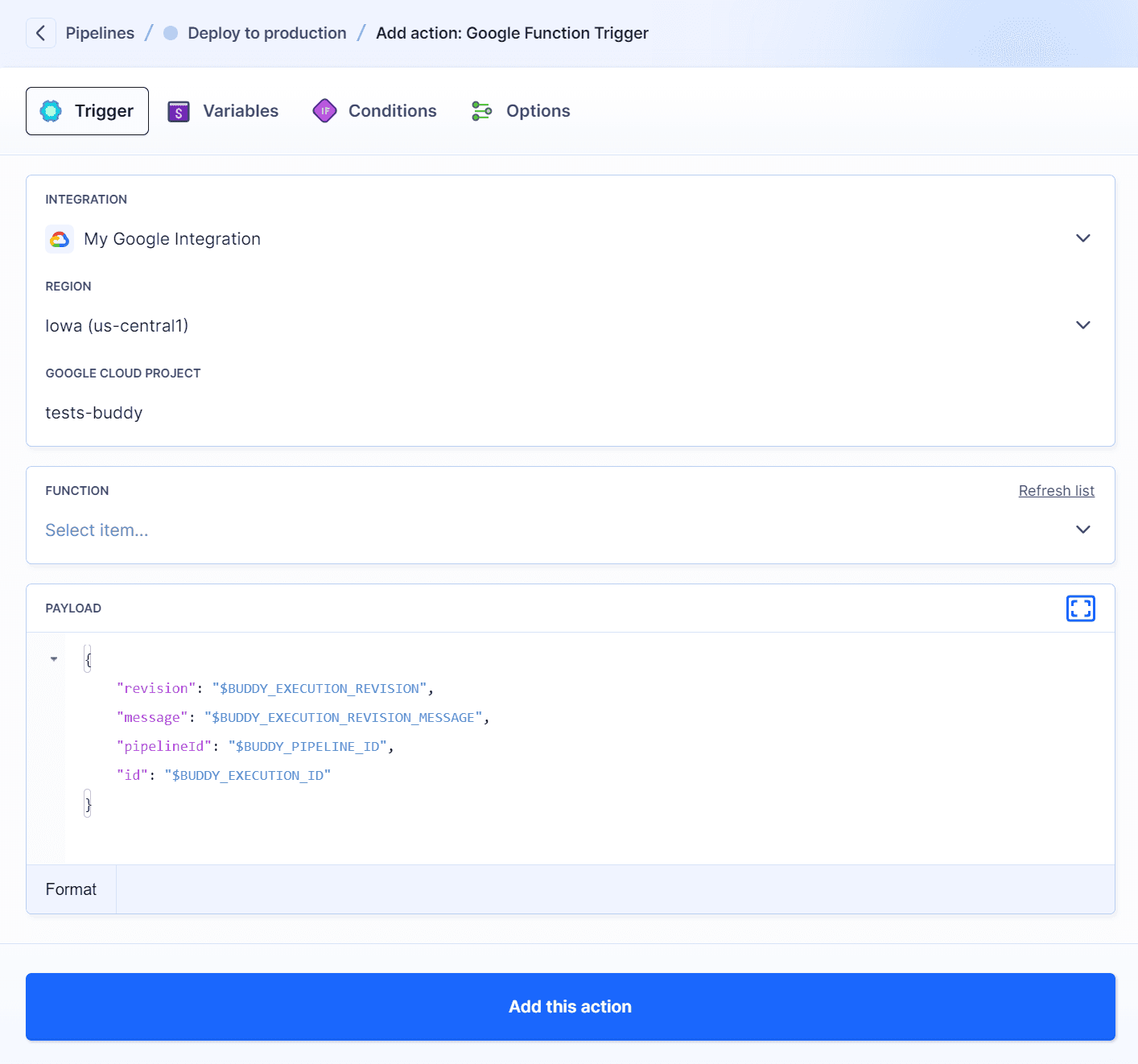The width and height of the screenshot is (1138, 1064).
Task: Navigate to Pipelines via the breadcrumb
Action: (100, 32)
